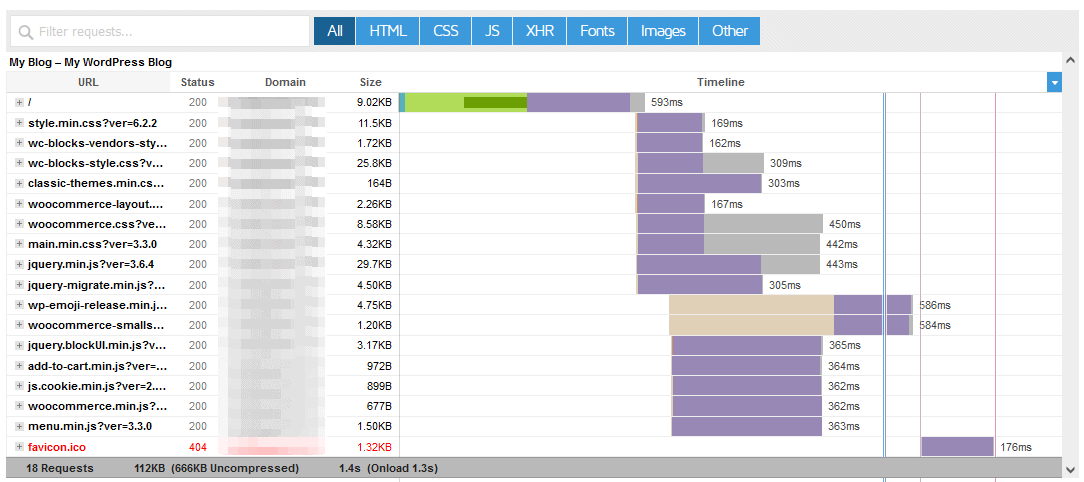Viewport: 1084px width, 482px height.
Task: Click the 162ms duration label
Action: pos(725,143)
